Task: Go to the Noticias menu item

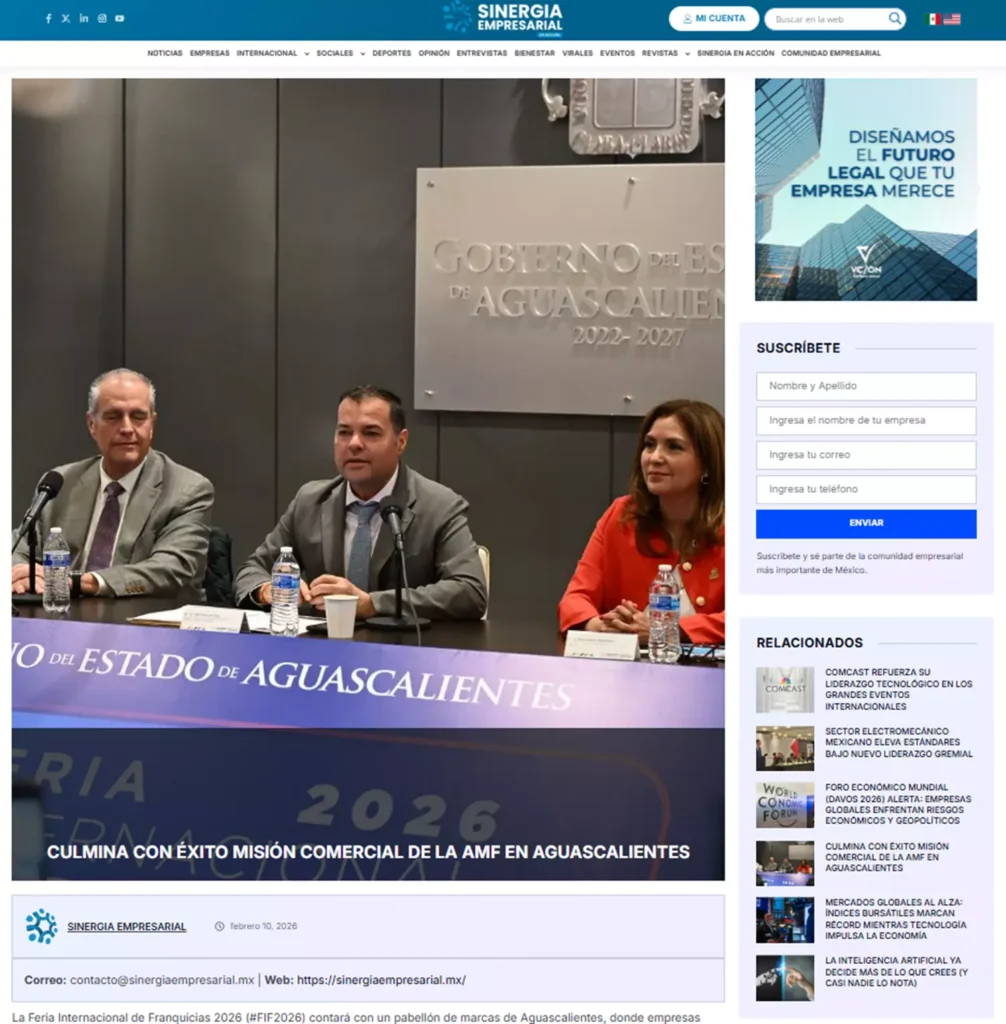Action: (x=165, y=53)
